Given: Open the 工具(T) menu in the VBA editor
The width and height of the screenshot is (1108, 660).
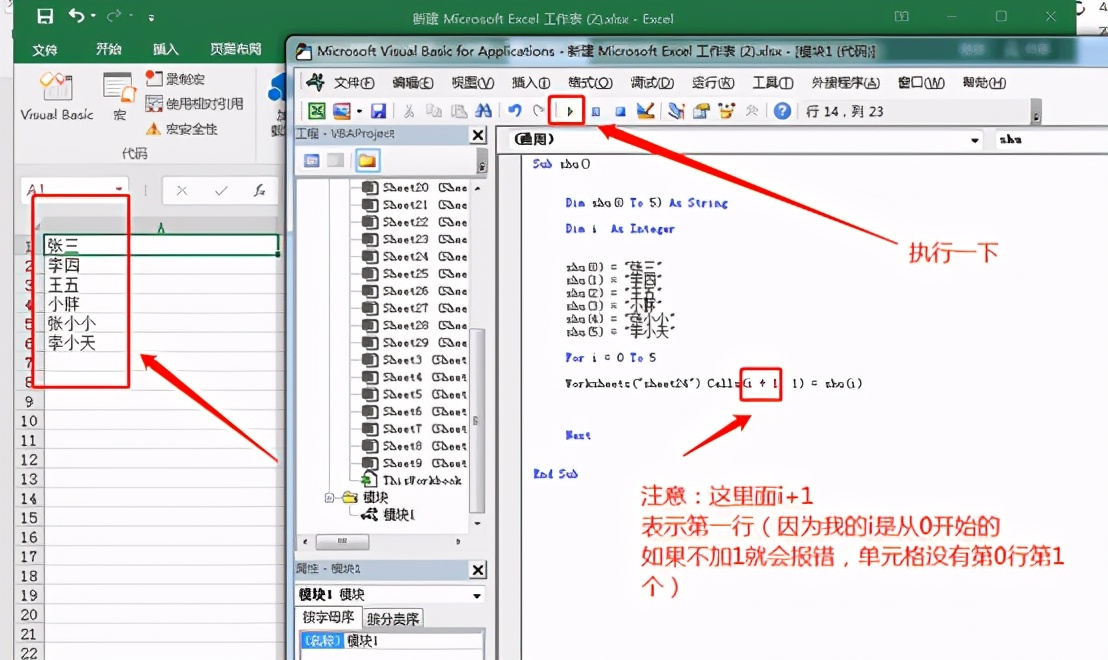Looking at the screenshot, I should tap(772, 83).
